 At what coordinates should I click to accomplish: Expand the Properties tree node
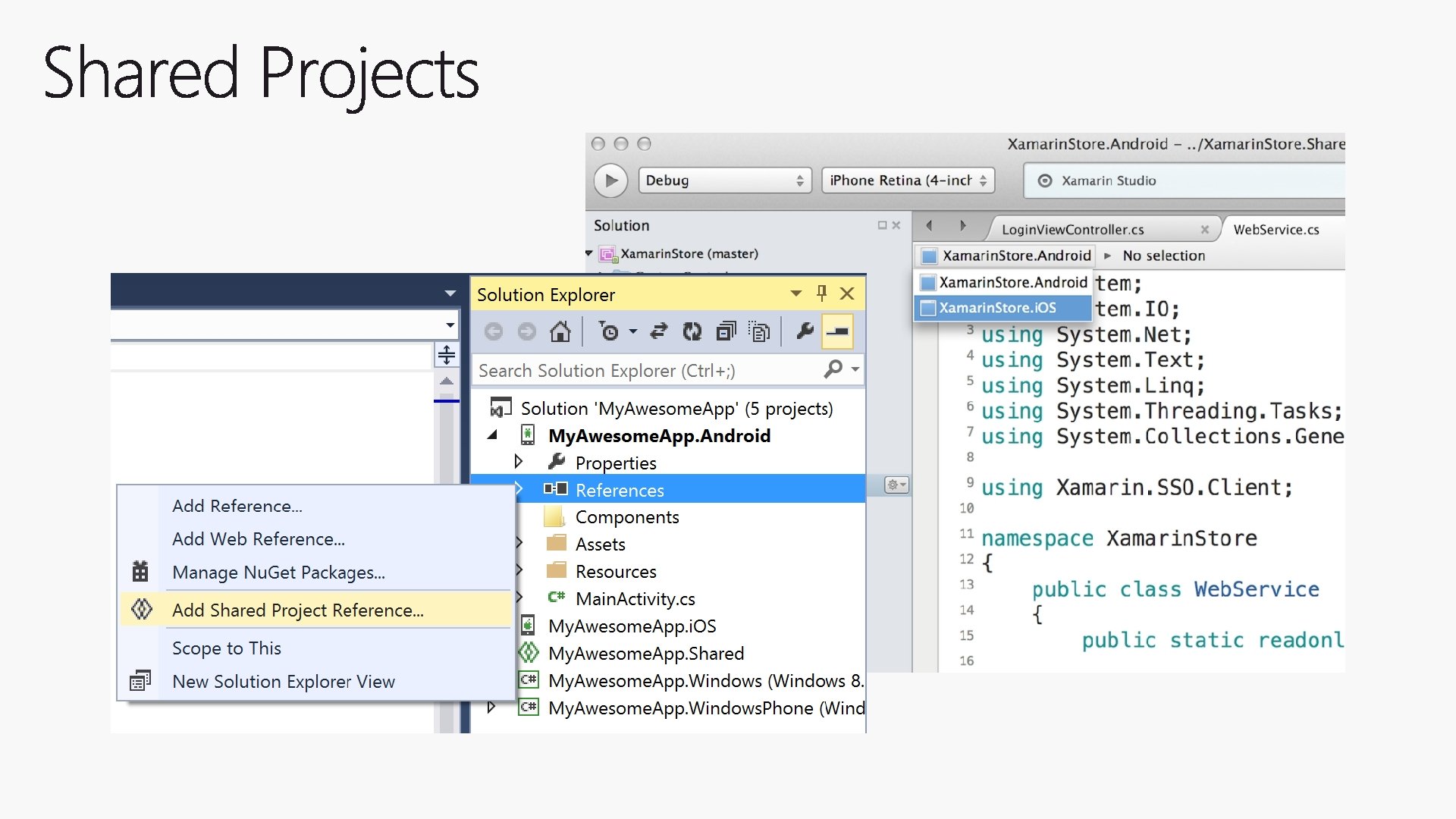click(x=519, y=462)
